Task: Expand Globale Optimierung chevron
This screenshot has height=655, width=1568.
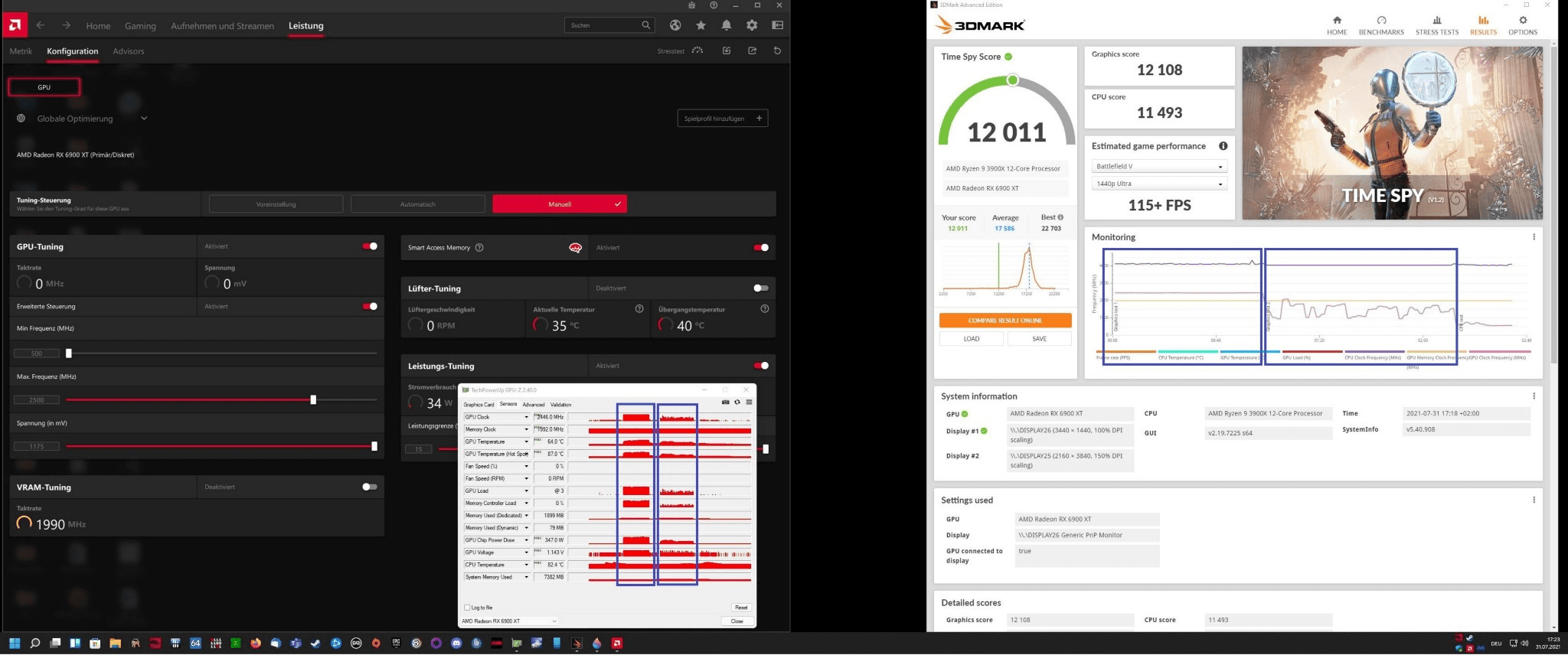Action: point(144,119)
